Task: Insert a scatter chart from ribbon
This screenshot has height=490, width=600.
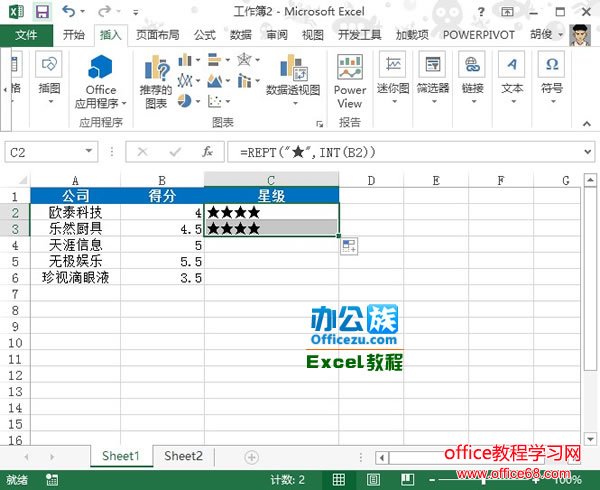Action: pos(214,101)
